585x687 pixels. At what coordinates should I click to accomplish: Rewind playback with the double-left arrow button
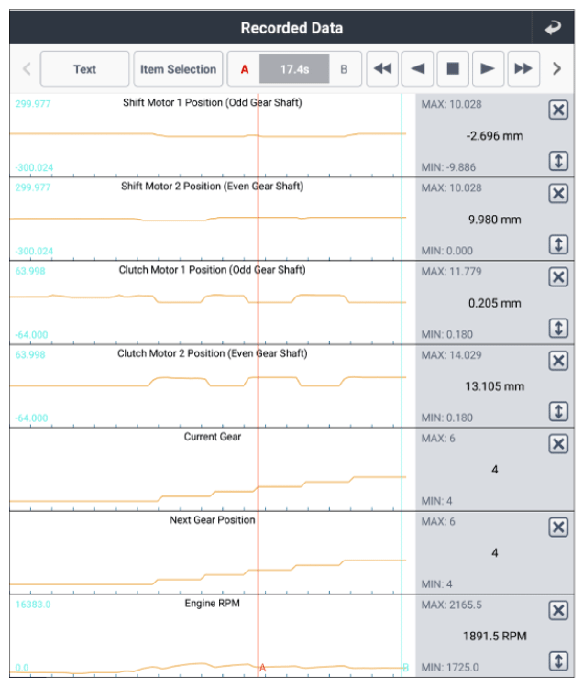tap(383, 69)
